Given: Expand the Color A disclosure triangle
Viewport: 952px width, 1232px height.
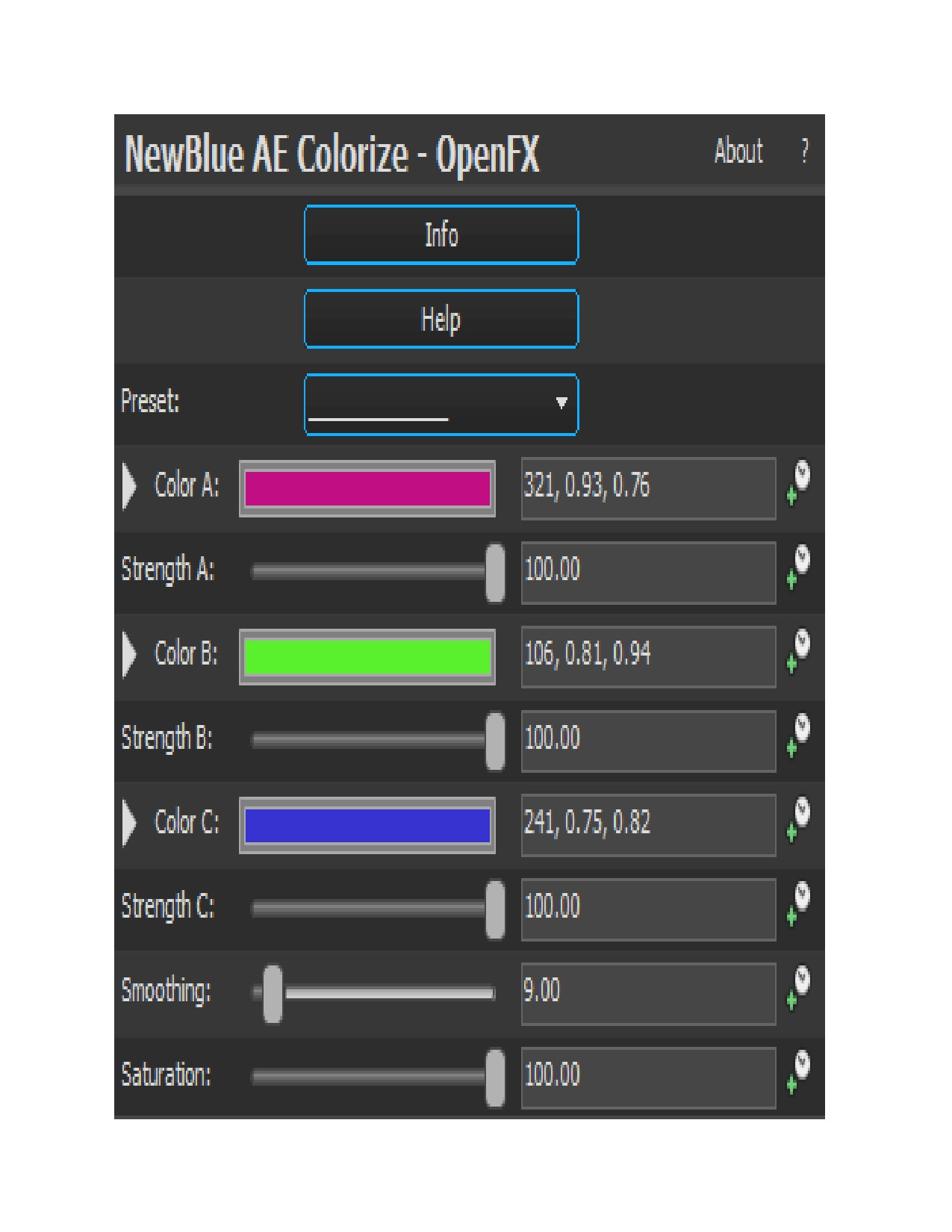Looking at the screenshot, I should coord(130,487).
